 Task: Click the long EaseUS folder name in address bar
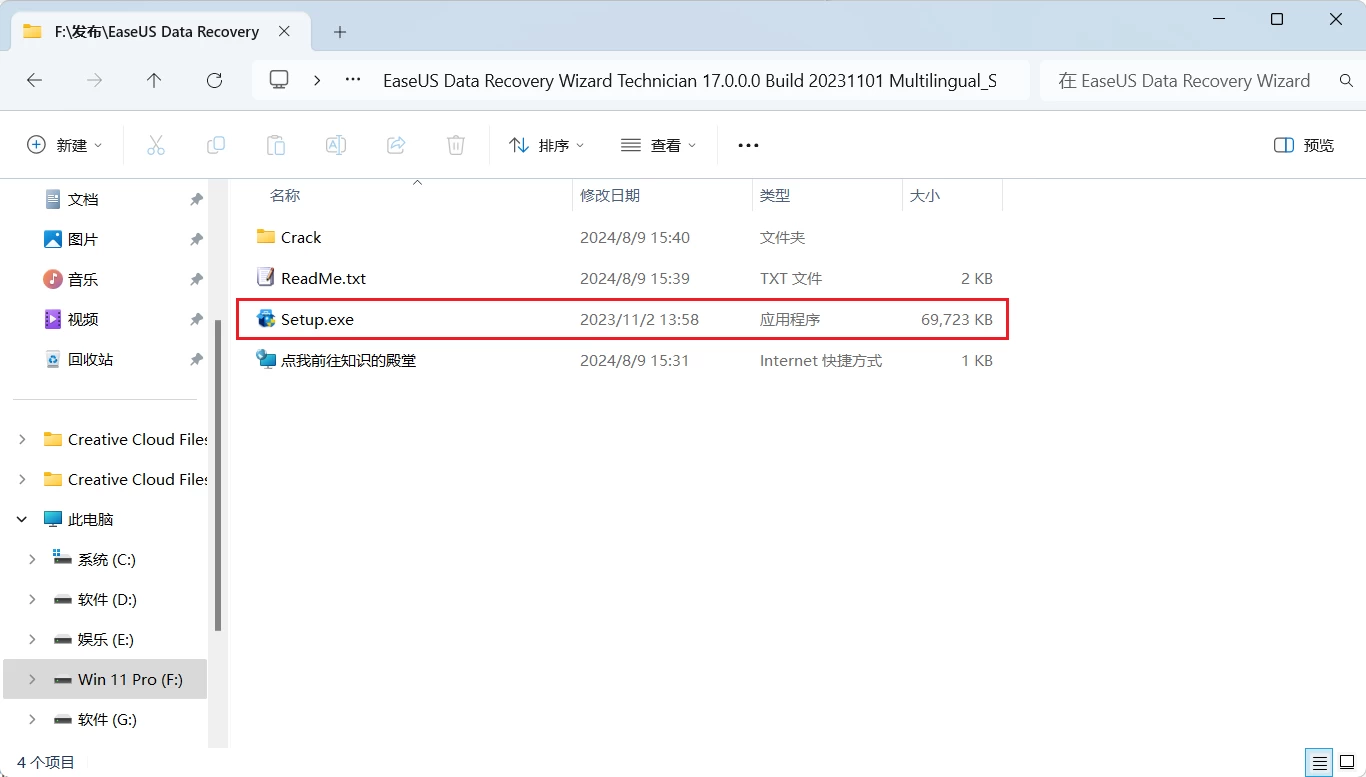tap(690, 81)
